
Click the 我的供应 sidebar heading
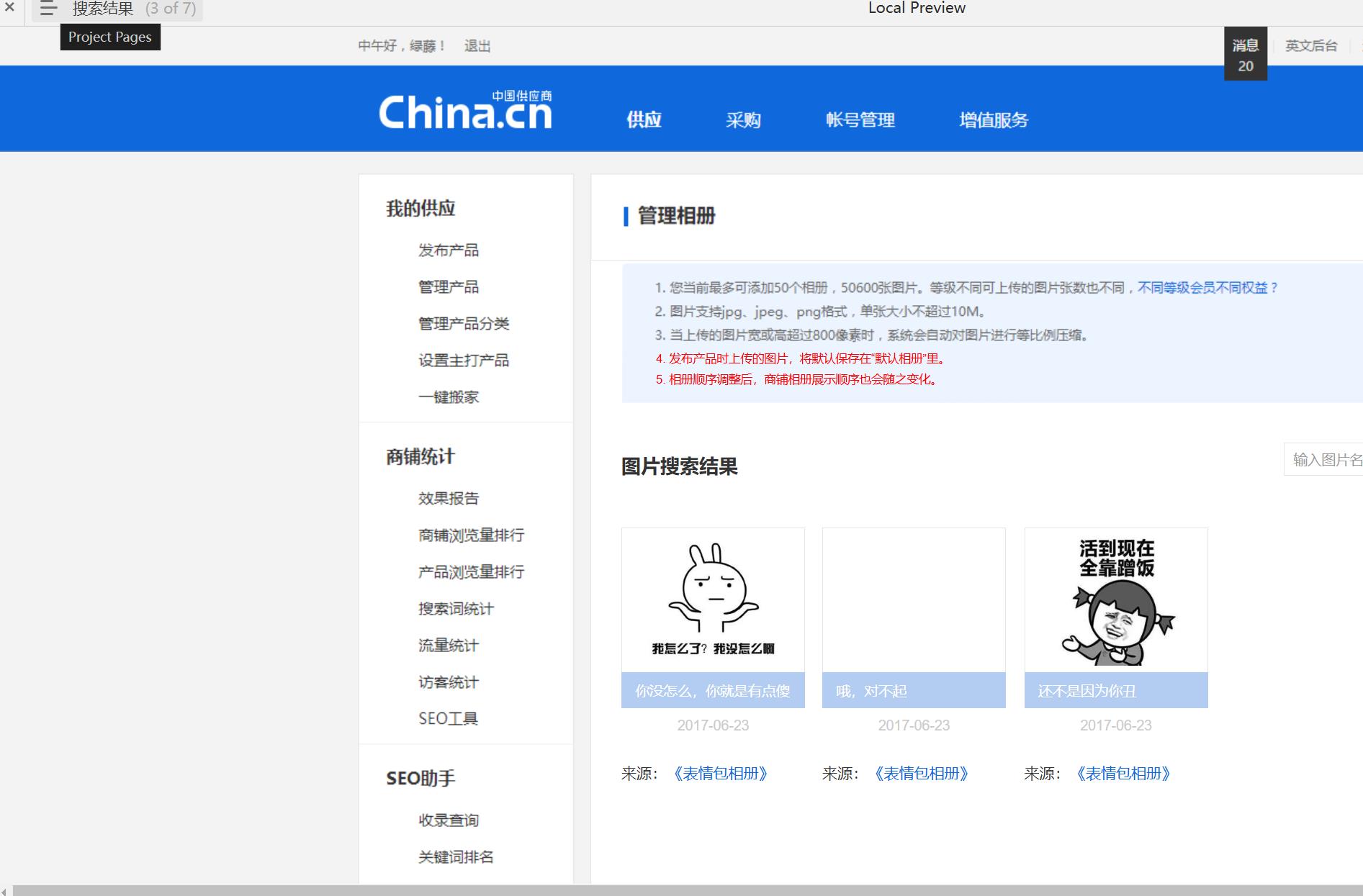tap(420, 209)
